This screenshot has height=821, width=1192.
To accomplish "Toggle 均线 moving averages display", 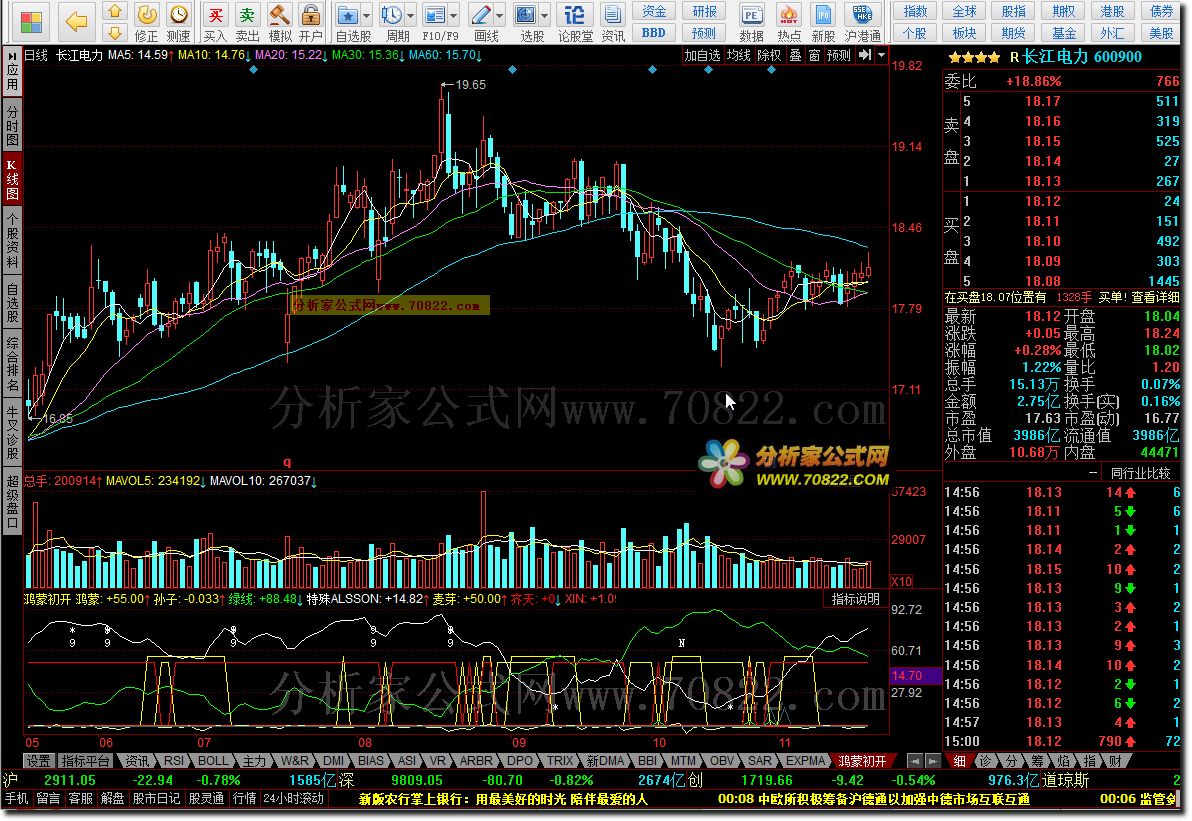I will 738,55.
